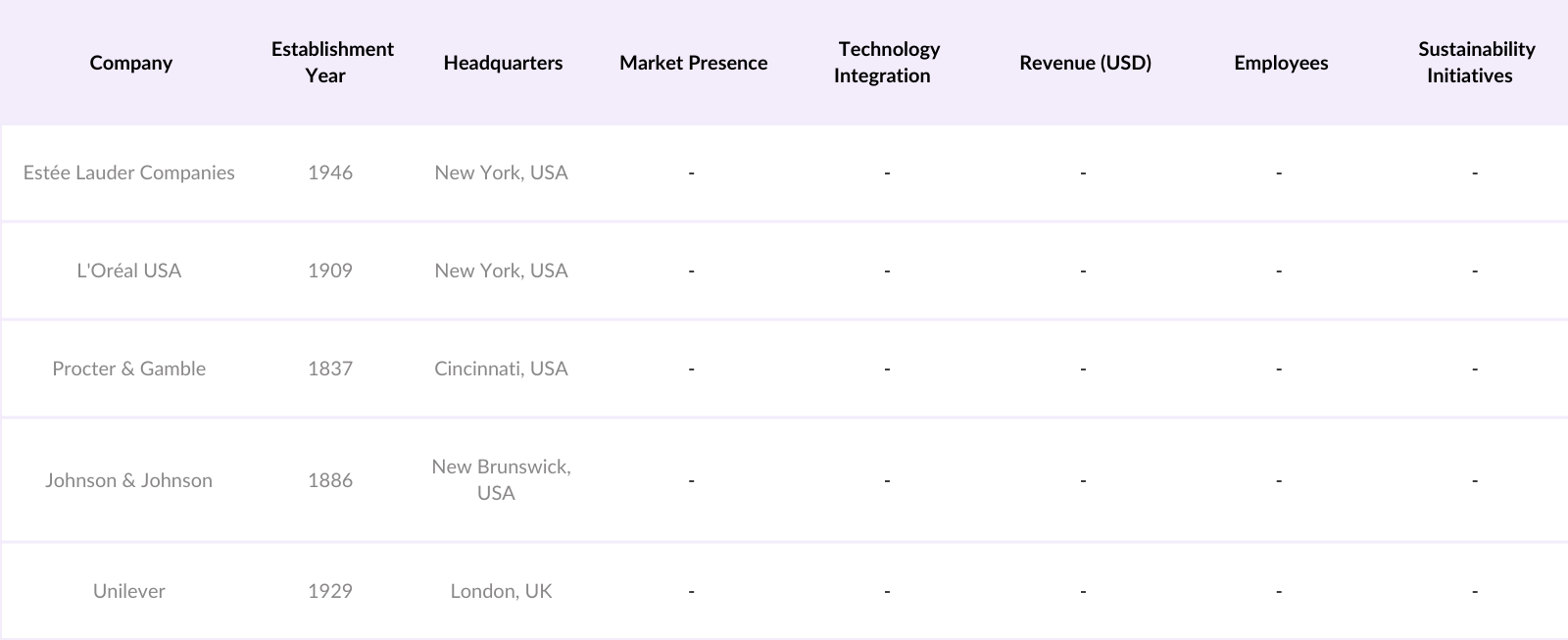The image size is (1568, 640).
Task: Select the 1946 establishment year cell
Action: click(330, 172)
